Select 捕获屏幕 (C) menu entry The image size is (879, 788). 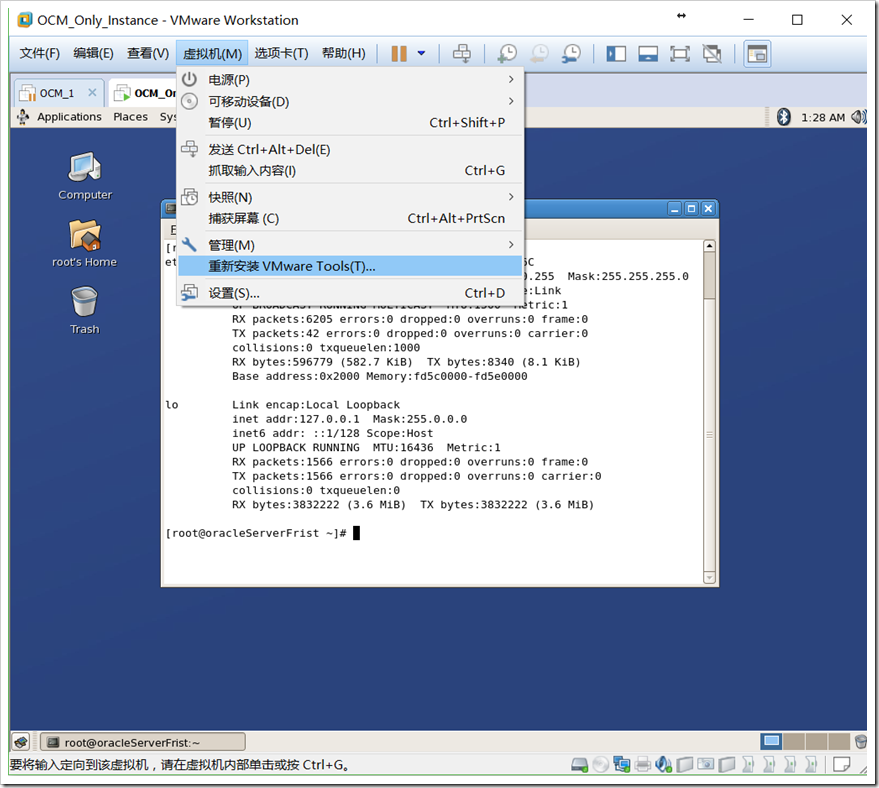point(350,219)
